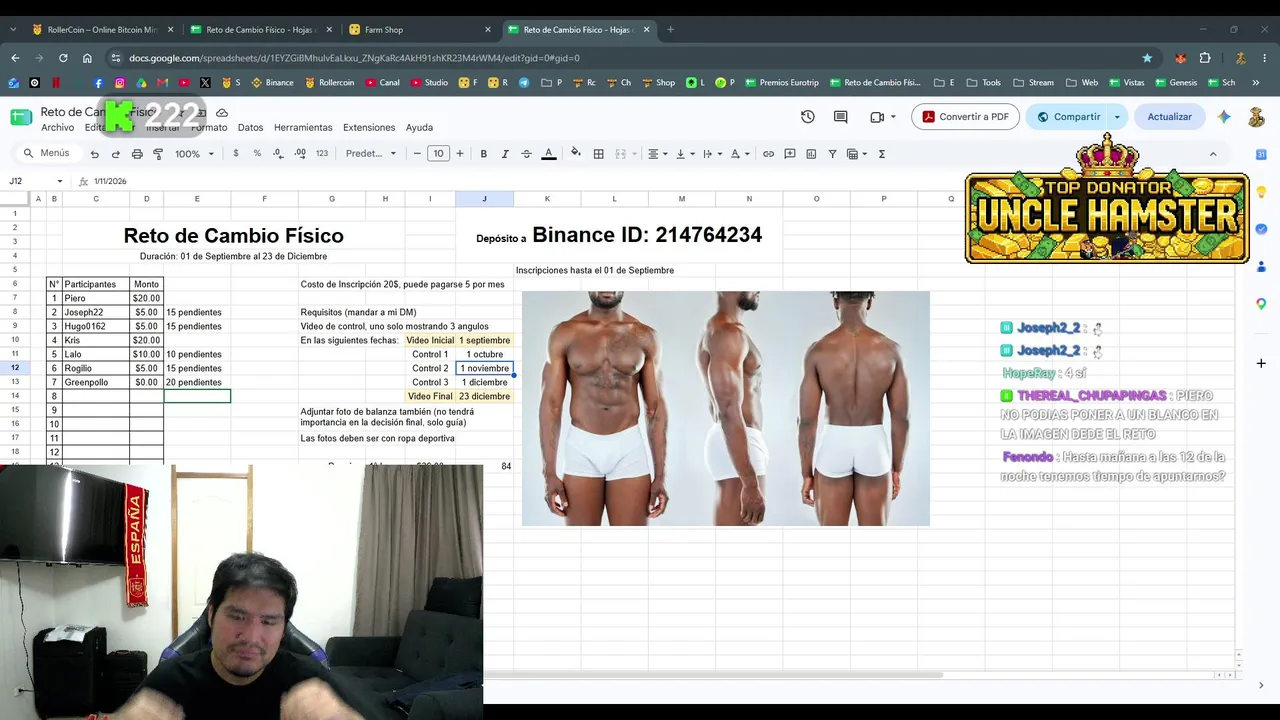
Task: Open the Ayuda menu
Action: tap(419, 128)
